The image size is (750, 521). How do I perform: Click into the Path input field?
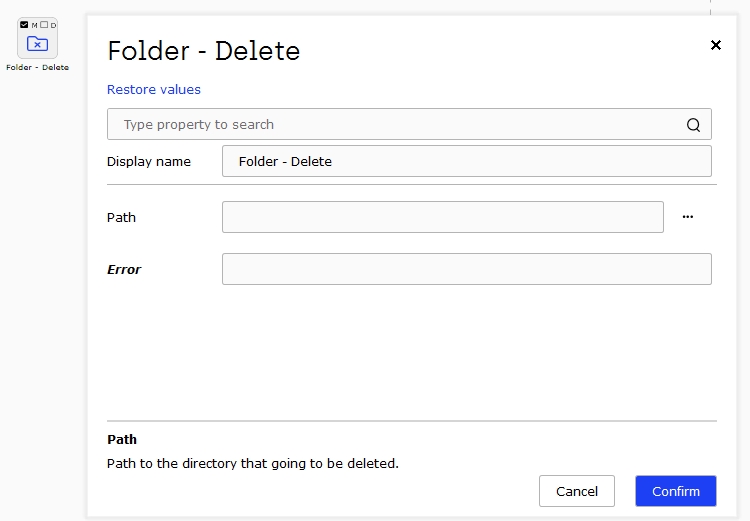[x=443, y=217]
